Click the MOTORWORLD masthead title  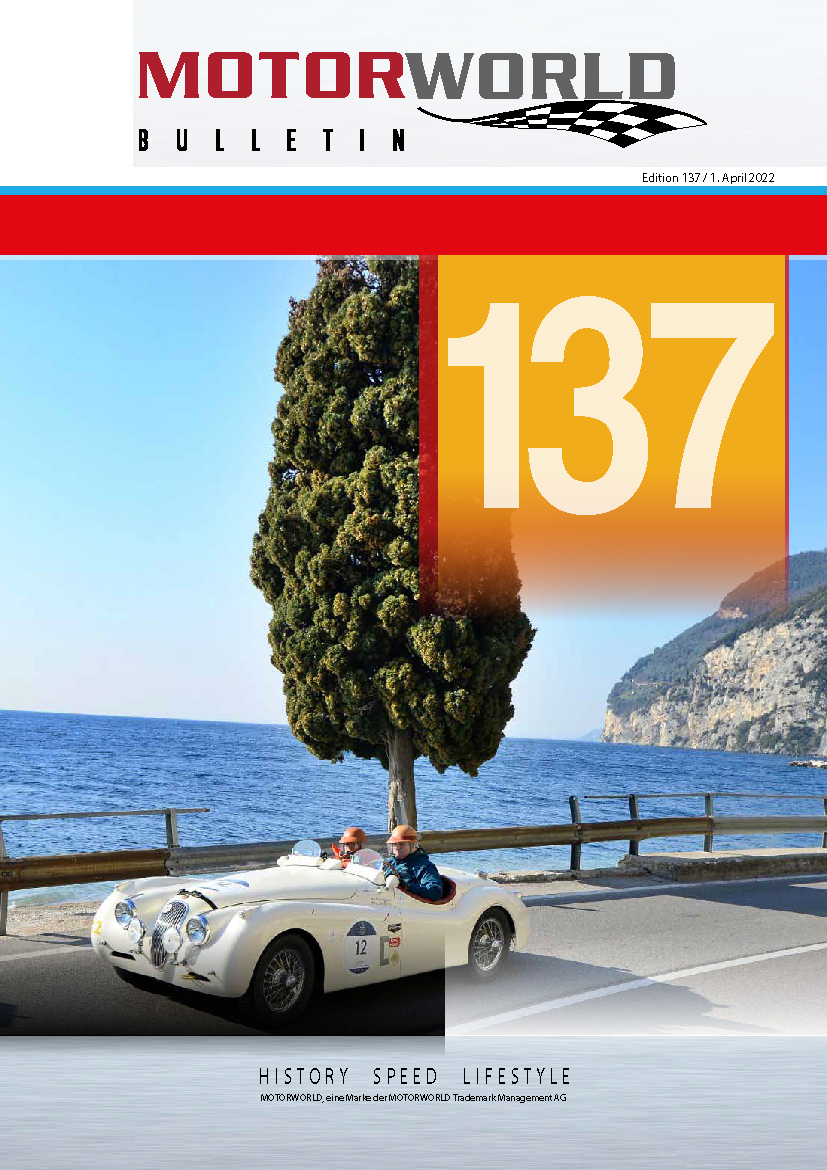tap(407, 75)
